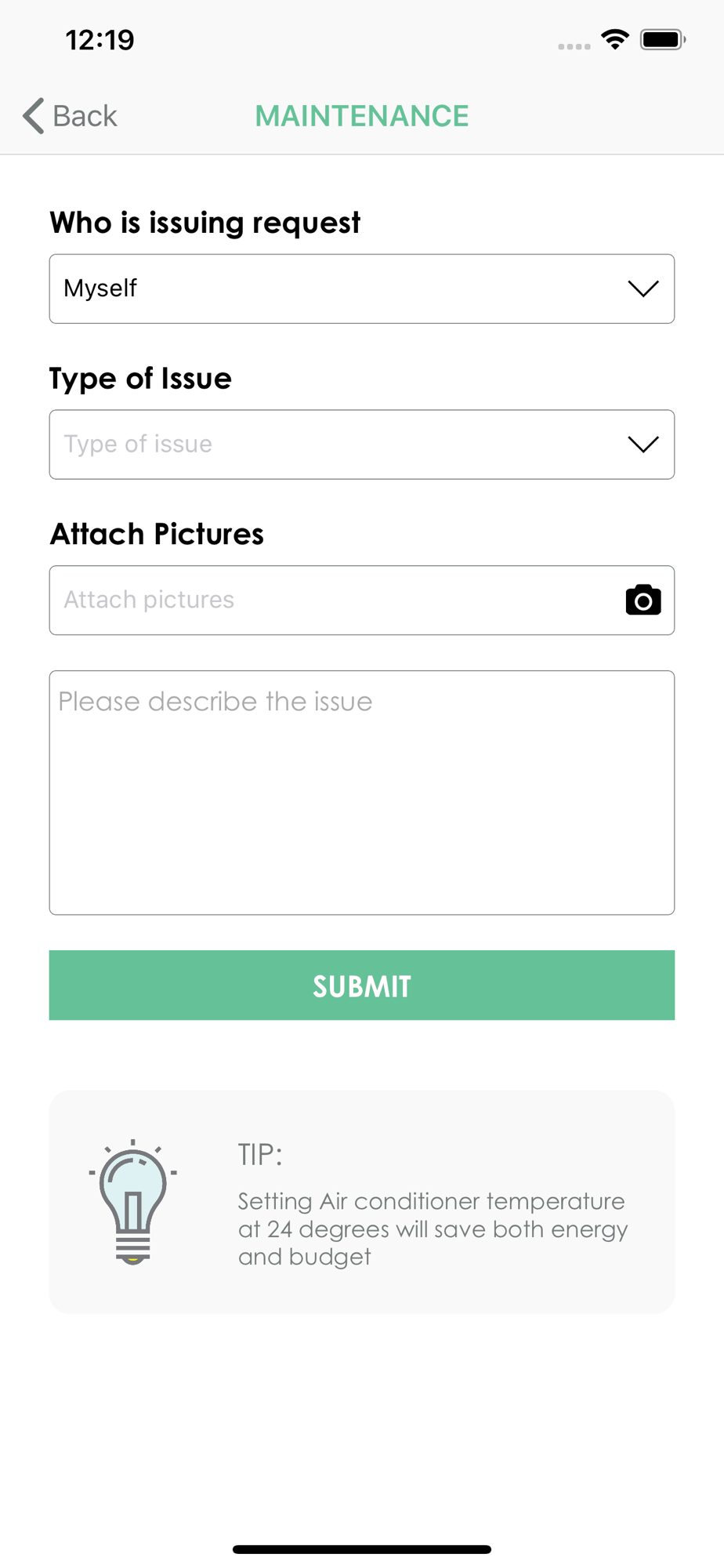Go back using the Back label
The image size is (724, 1568).
[x=85, y=116]
